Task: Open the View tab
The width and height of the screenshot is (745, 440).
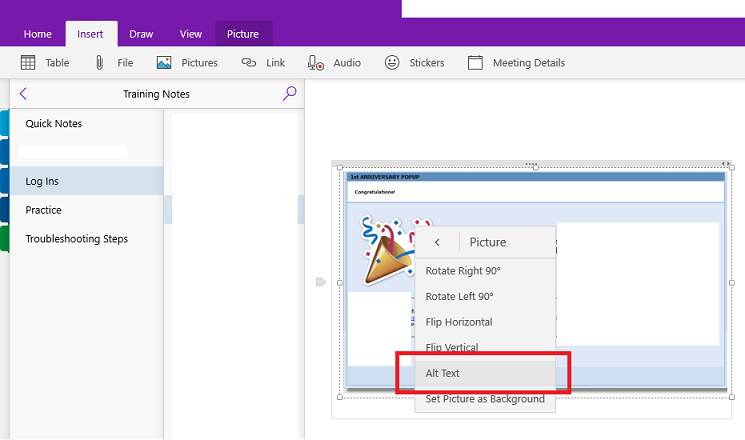Action: tap(191, 34)
